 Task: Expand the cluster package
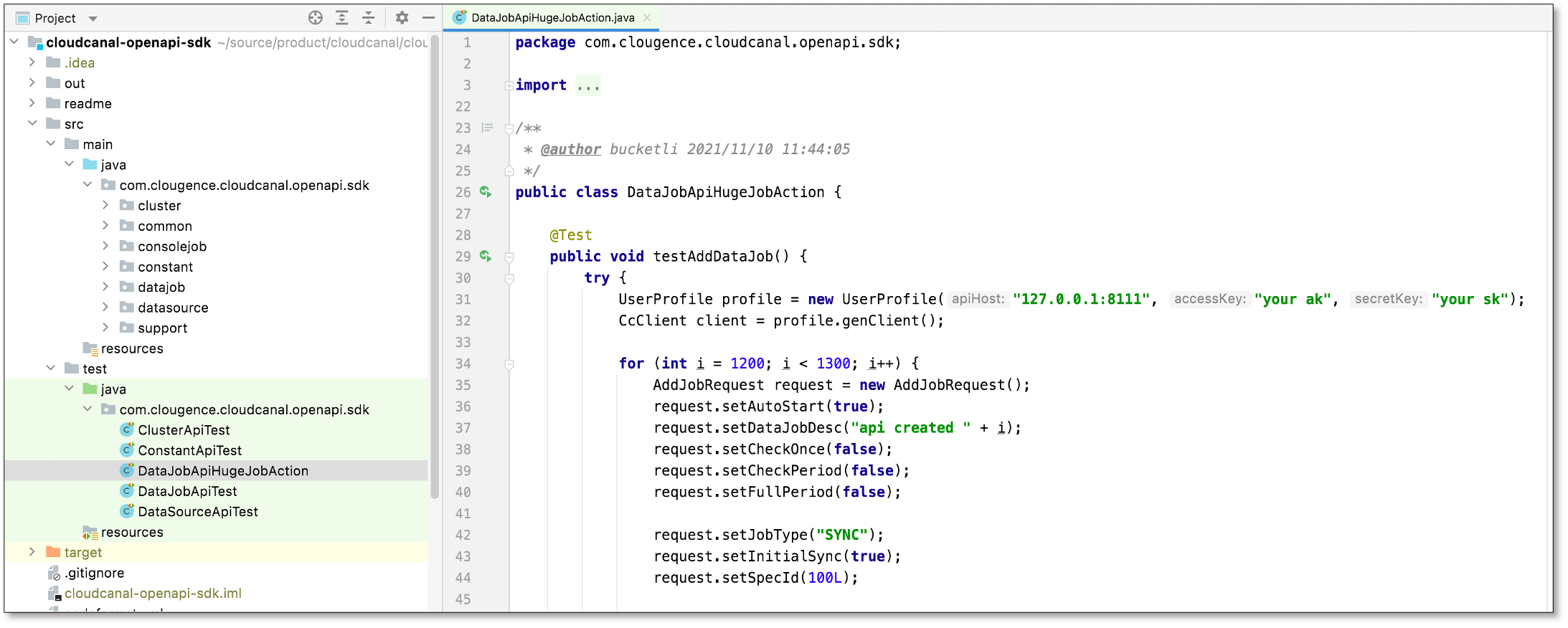pyautogui.click(x=105, y=205)
